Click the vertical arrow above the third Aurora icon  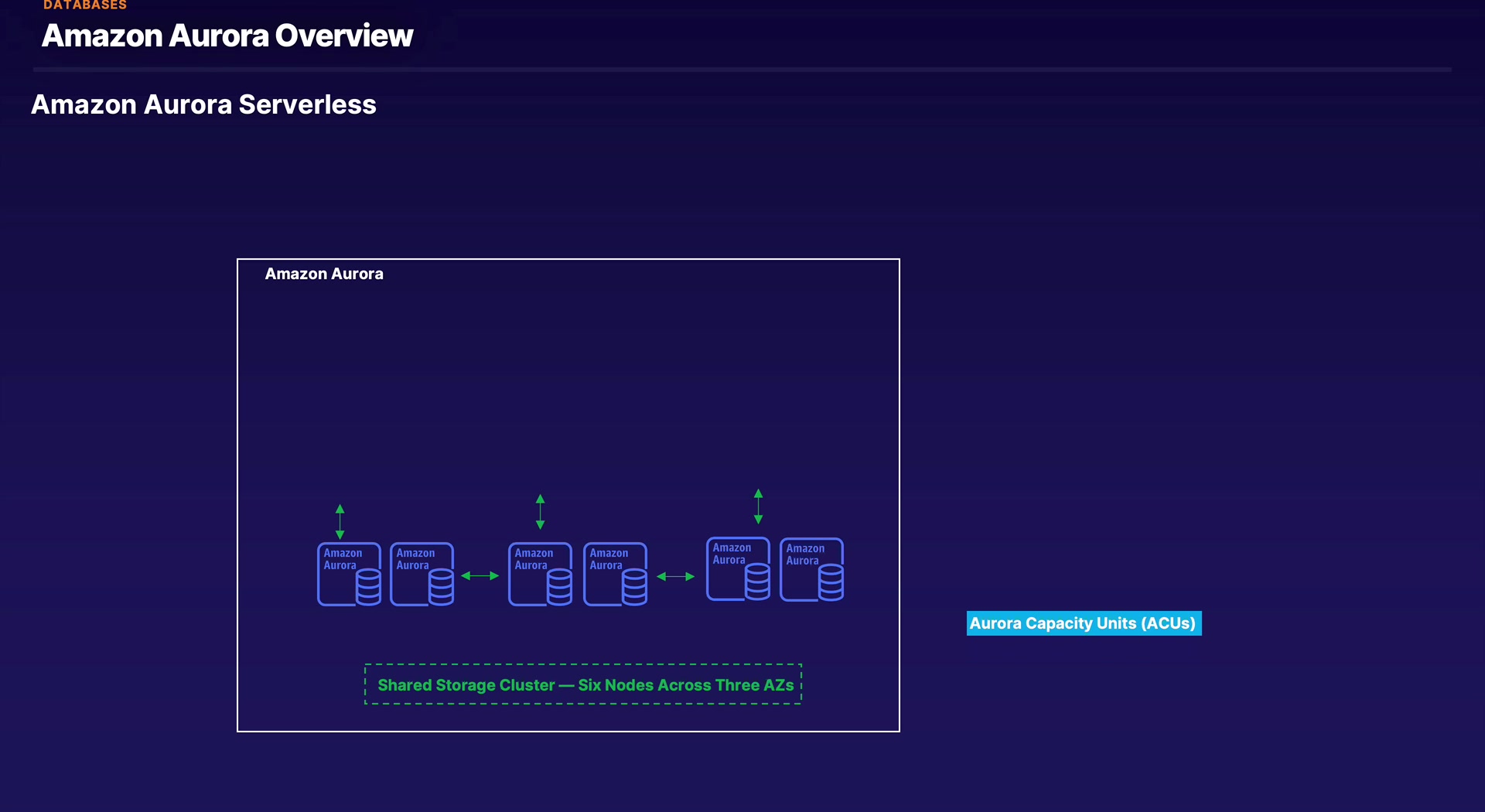541,512
